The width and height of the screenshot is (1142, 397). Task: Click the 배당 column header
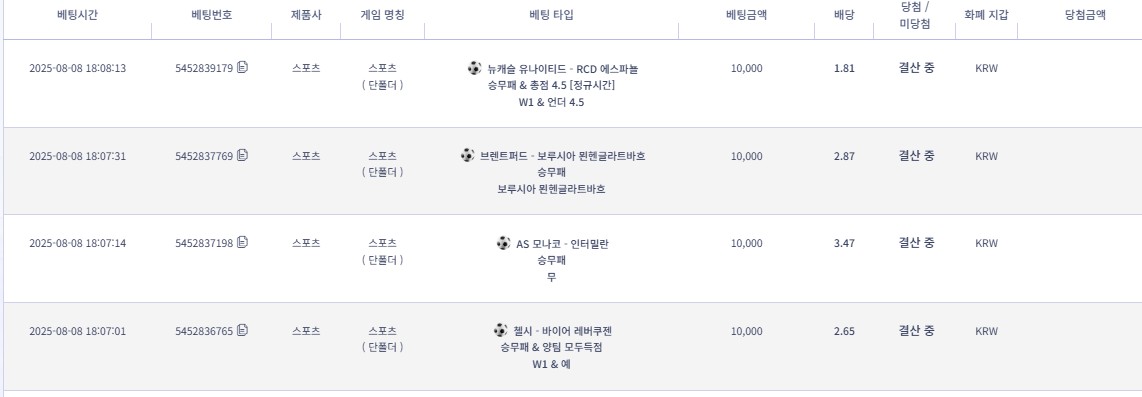click(x=844, y=15)
